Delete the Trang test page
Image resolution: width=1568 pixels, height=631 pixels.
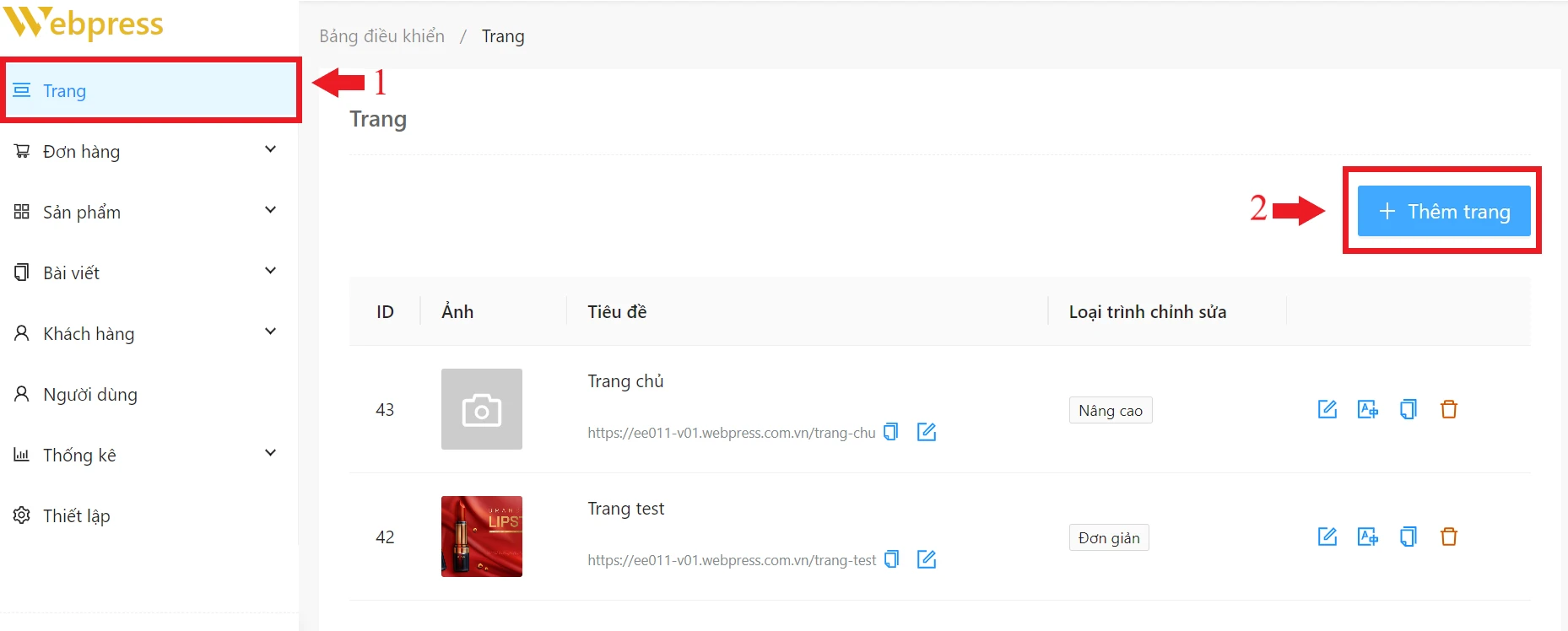[1448, 537]
